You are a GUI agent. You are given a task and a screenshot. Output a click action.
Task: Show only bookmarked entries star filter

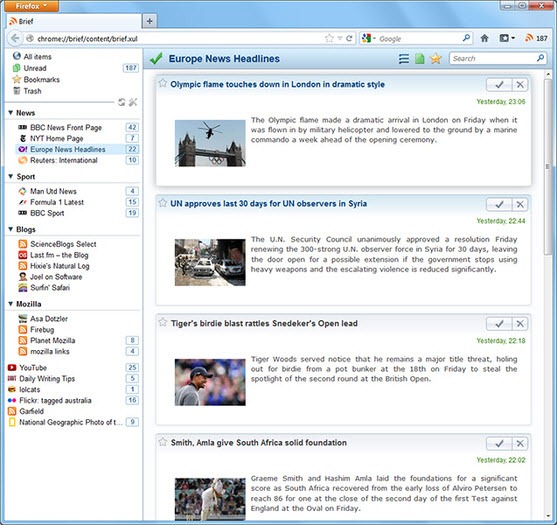pos(436,59)
